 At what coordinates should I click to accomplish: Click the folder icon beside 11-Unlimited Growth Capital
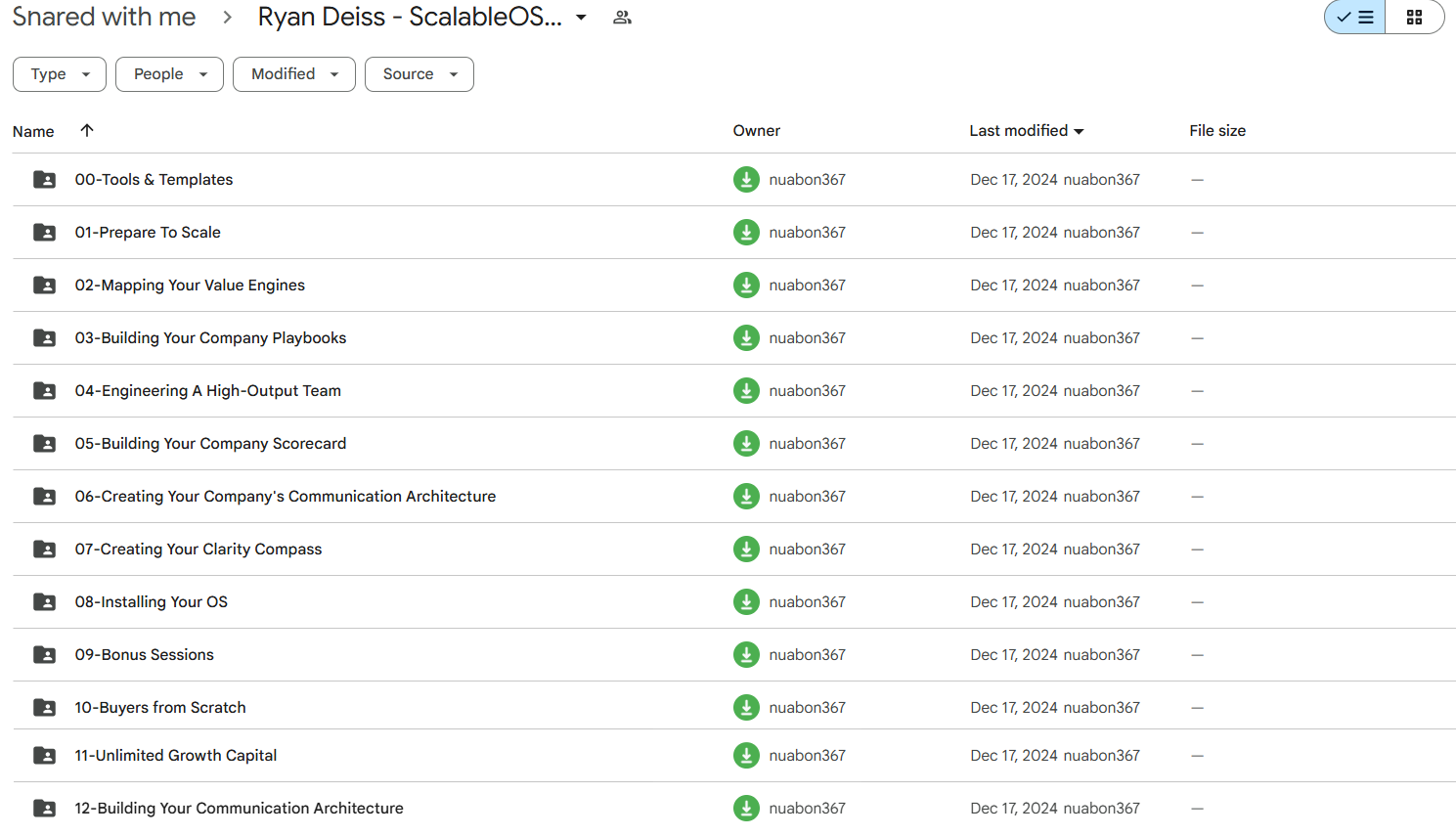click(44, 756)
